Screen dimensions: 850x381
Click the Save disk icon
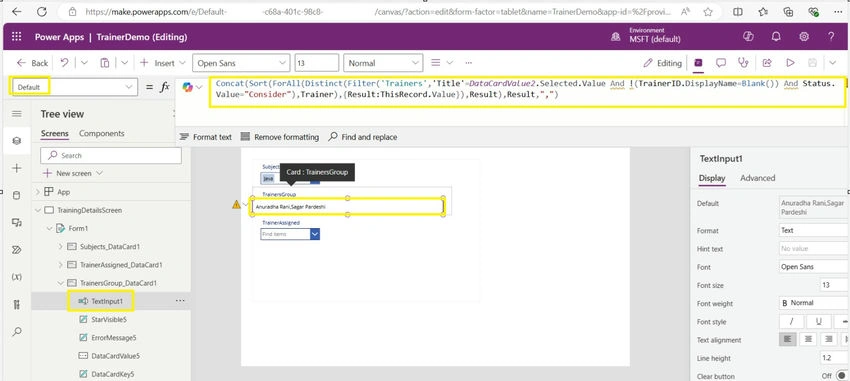coord(813,63)
